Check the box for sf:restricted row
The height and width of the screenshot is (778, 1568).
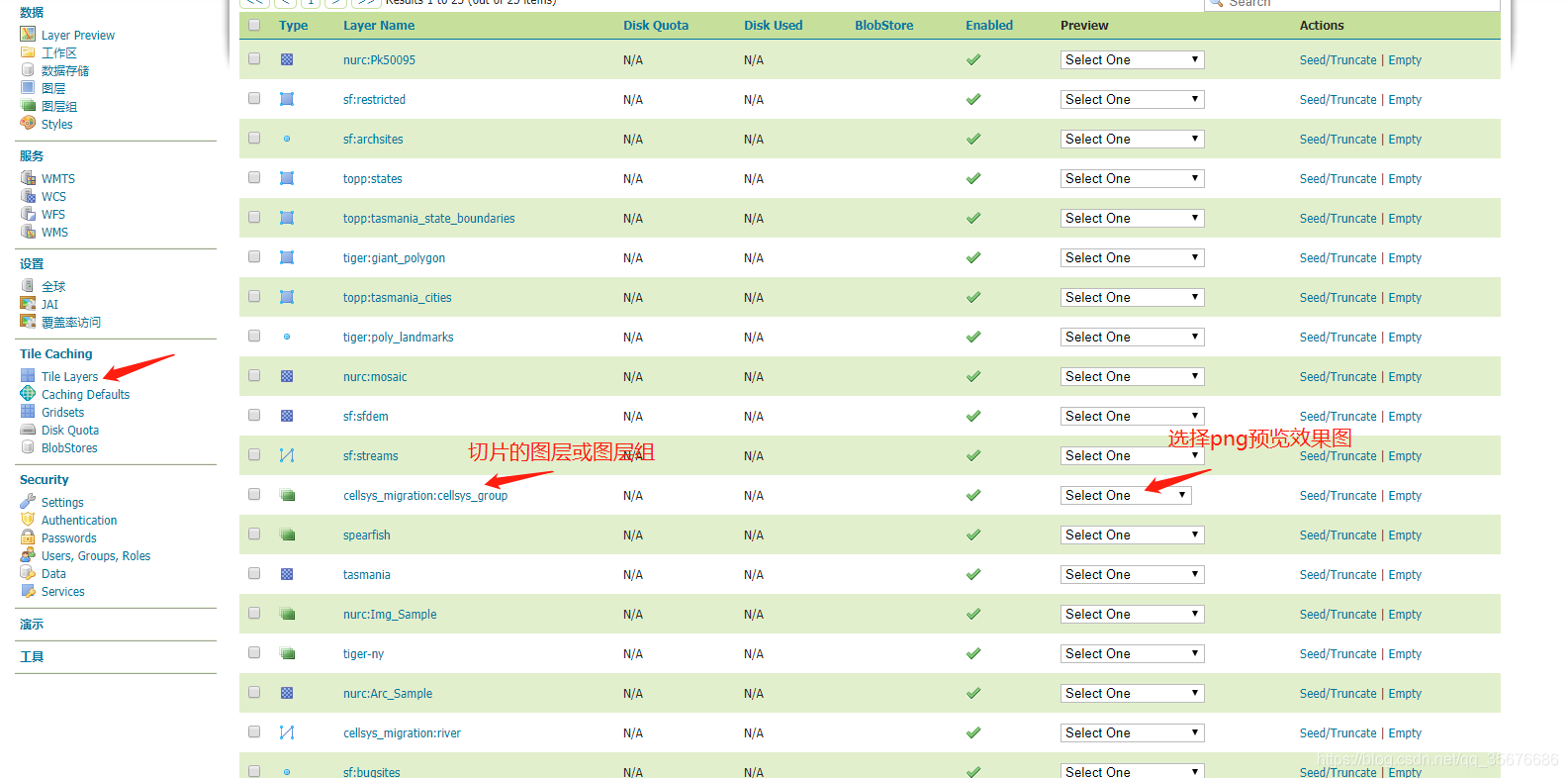pyautogui.click(x=254, y=98)
